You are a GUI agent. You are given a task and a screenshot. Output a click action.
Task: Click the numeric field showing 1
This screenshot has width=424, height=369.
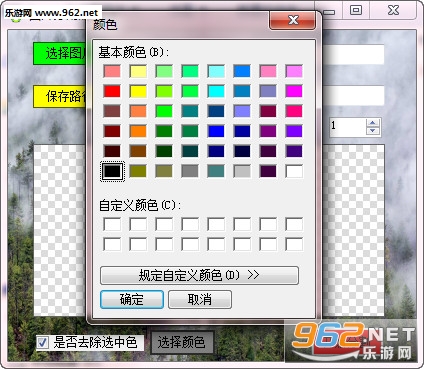[x=348, y=127]
